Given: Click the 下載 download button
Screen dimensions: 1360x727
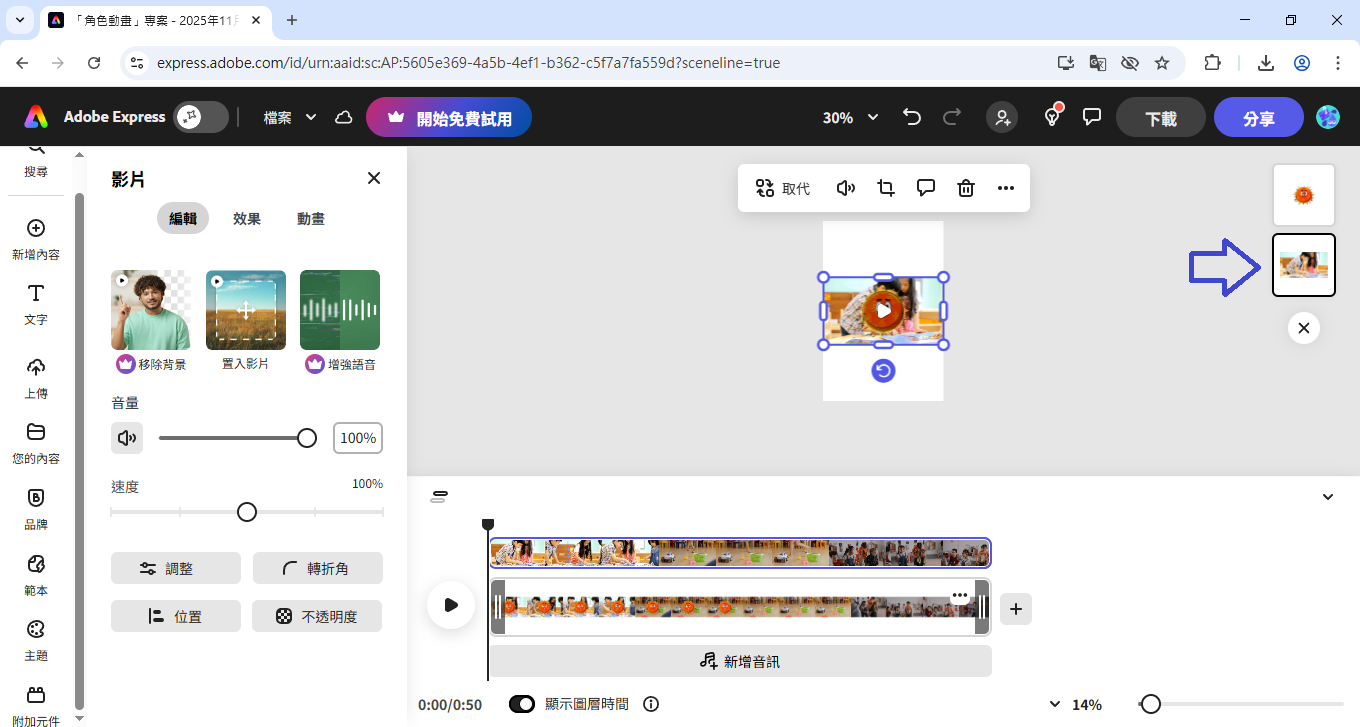Looking at the screenshot, I should tap(1160, 118).
